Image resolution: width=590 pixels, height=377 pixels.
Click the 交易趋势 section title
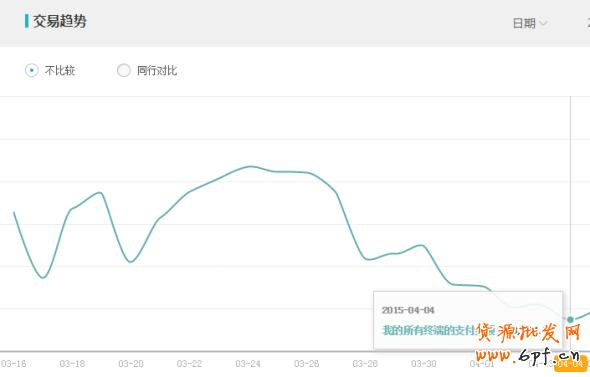[60, 21]
